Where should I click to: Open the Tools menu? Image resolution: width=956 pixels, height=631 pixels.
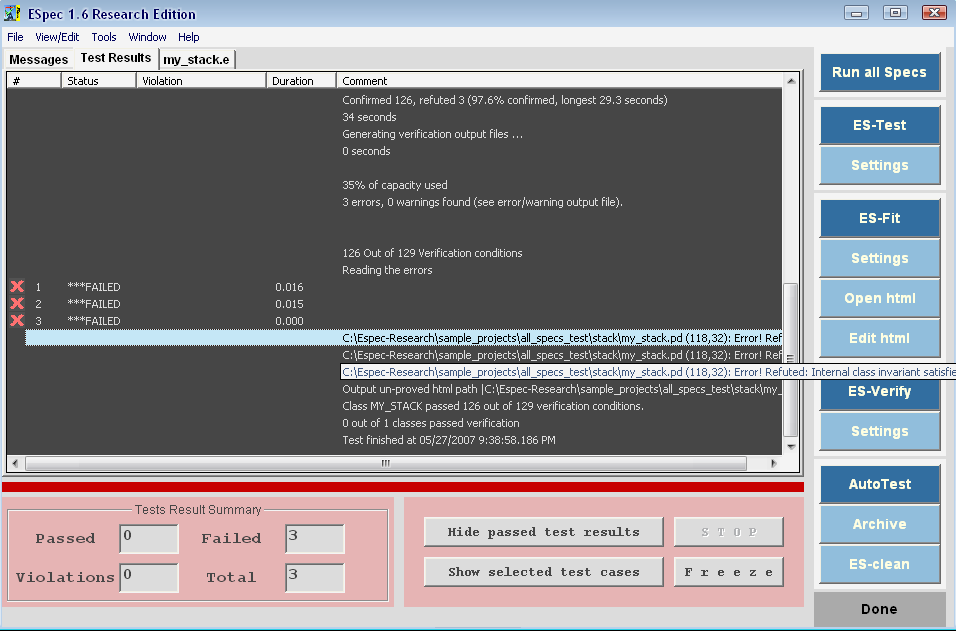(x=104, y=37)
